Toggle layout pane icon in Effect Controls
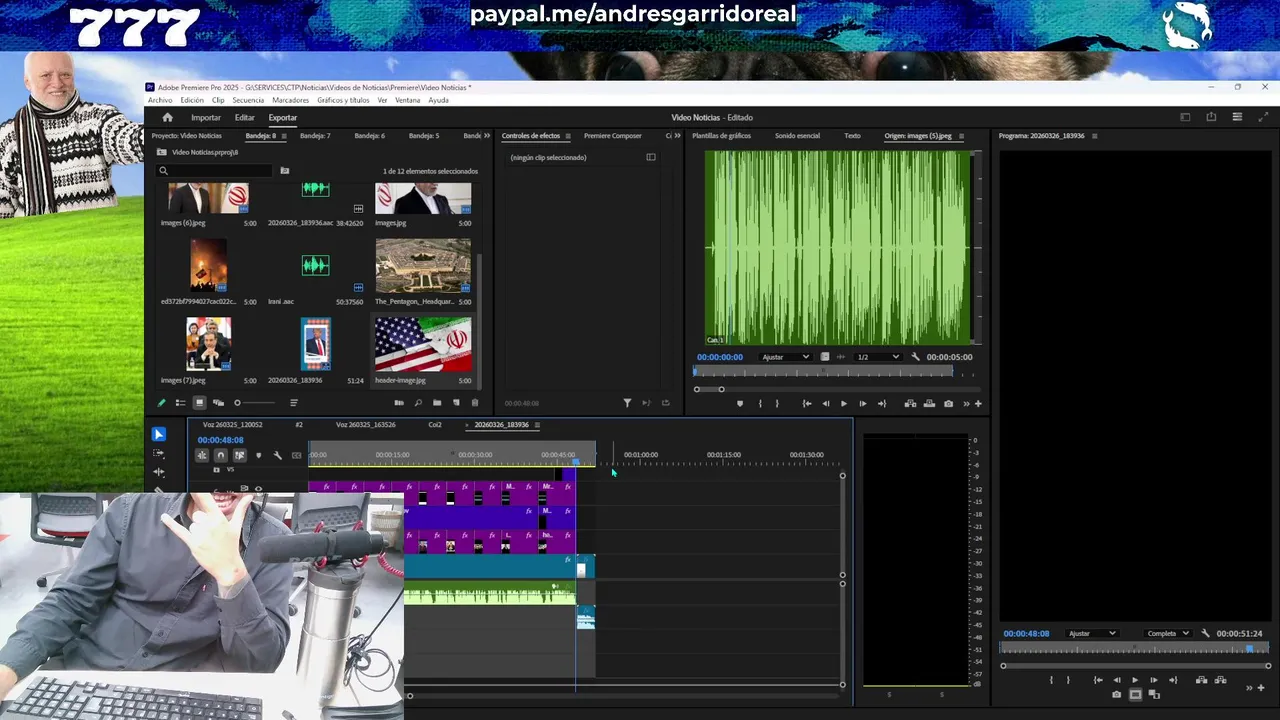Viewport: 1280px width, 720px height. pyautogui.click(x=651, y=157)
